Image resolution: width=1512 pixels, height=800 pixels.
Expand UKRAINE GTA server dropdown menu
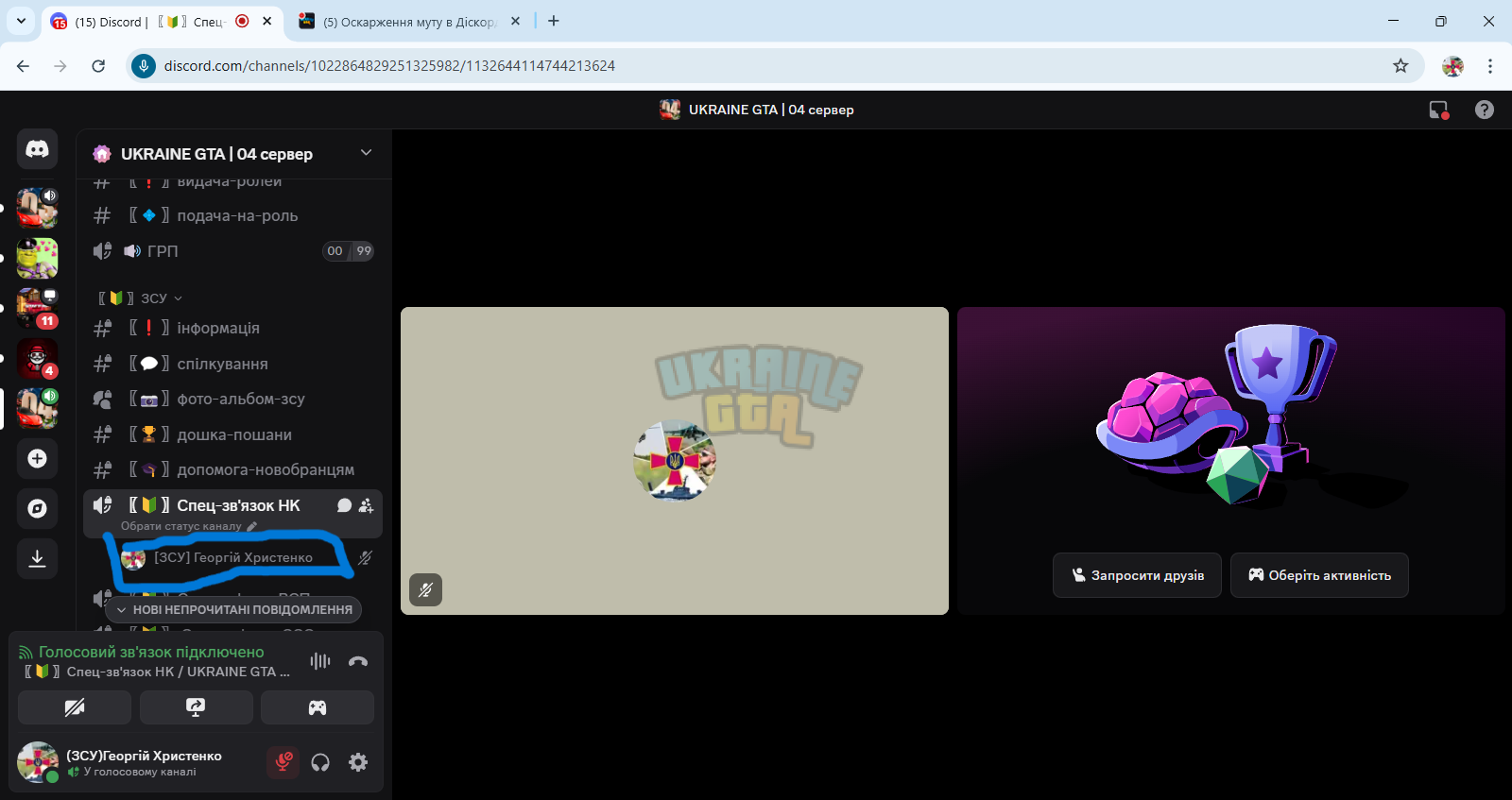[x=366, y=153]
